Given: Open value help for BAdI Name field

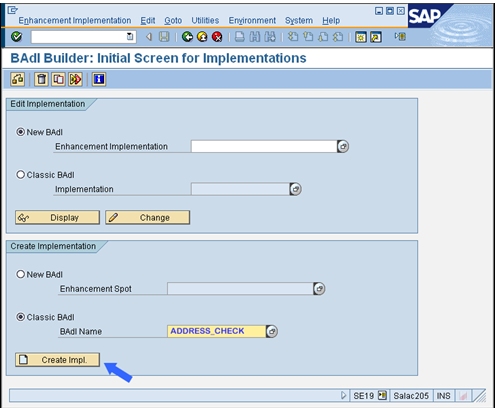Looking at the screenshot, I should click(272, 331).
